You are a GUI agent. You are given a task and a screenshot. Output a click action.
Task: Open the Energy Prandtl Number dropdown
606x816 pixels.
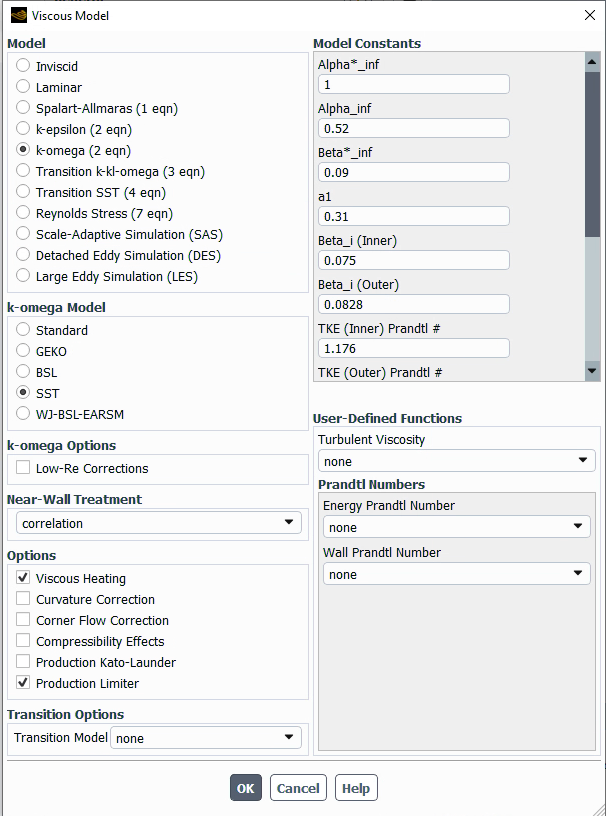pyautogui.click(x=456, y=527)
